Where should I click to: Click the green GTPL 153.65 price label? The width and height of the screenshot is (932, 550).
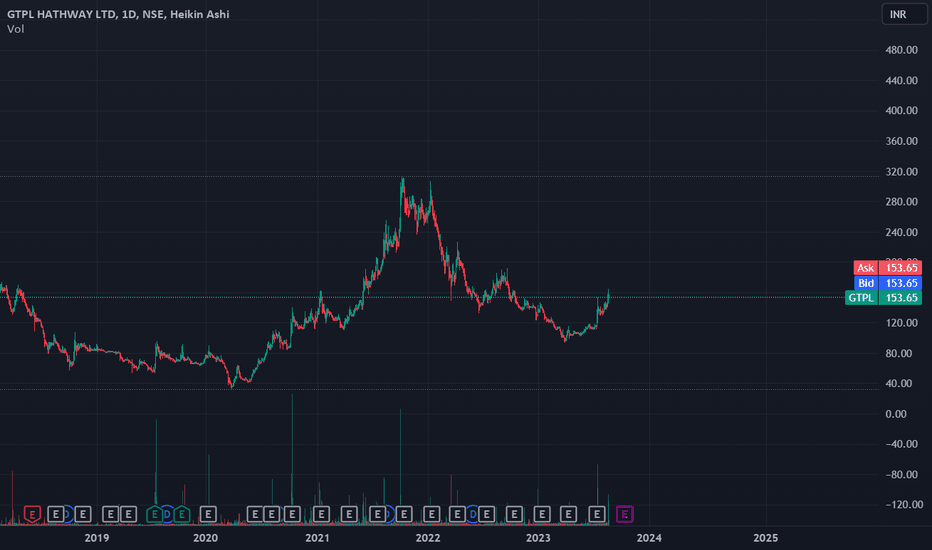(x=883, y=298)
